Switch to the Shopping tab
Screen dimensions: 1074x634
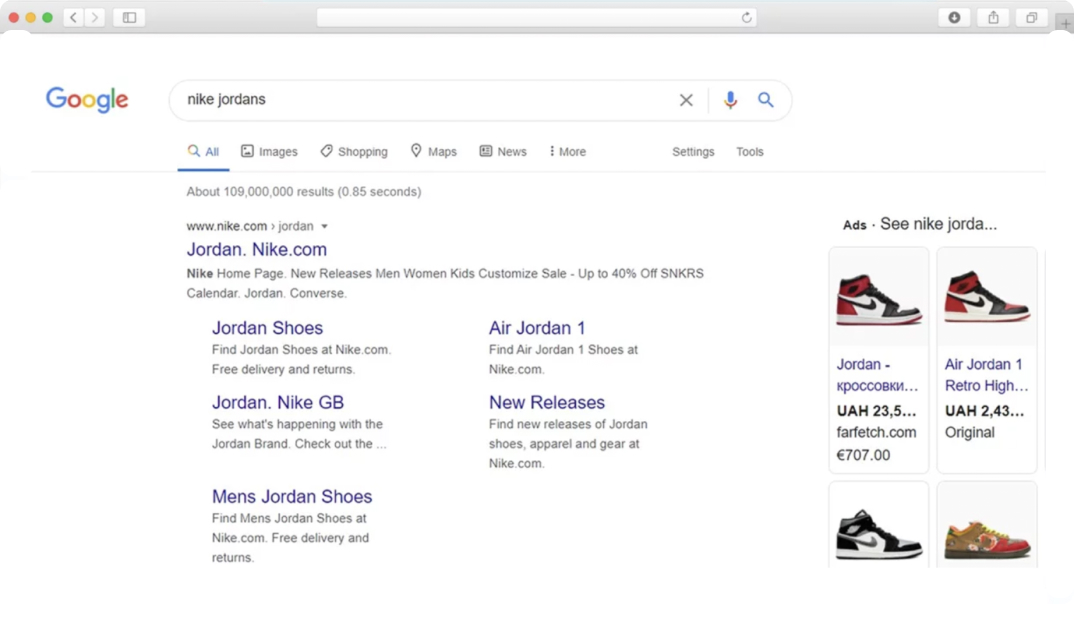(354, 152)
